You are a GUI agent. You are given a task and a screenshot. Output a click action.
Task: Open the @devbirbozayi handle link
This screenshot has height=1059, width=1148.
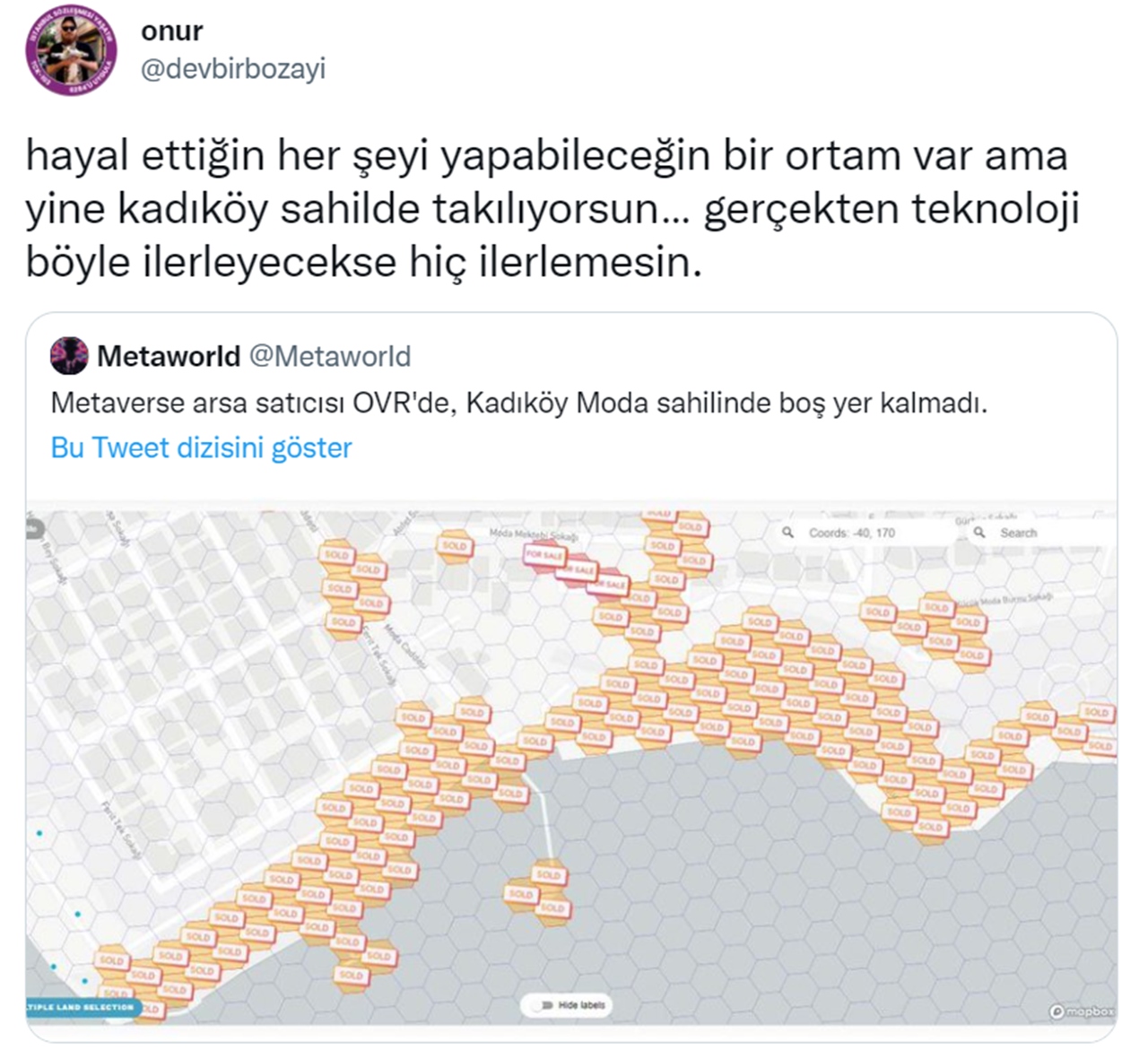[x=233, y=70]
